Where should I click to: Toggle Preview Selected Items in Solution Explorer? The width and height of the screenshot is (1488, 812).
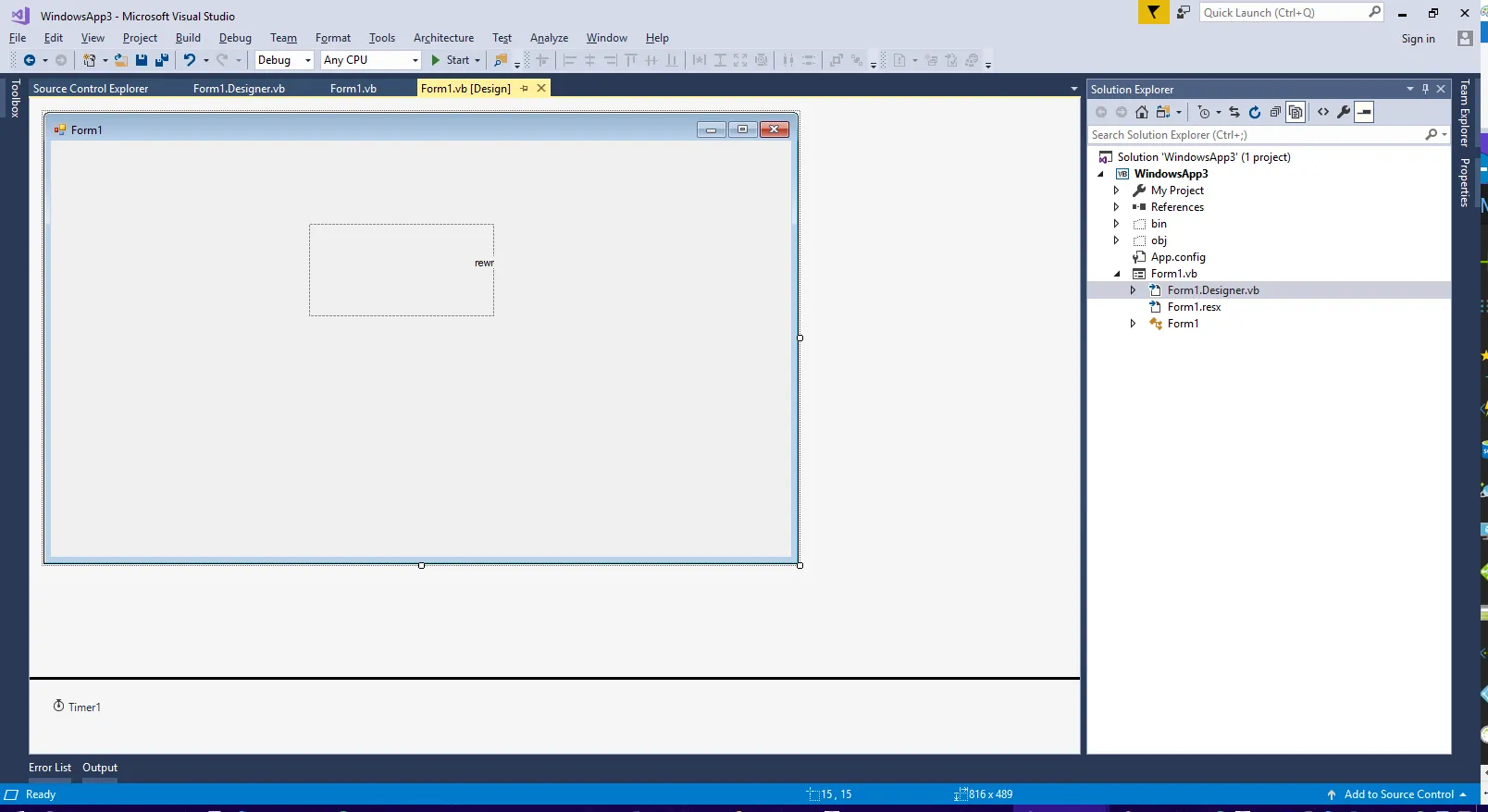click(x=1364, y=112)
